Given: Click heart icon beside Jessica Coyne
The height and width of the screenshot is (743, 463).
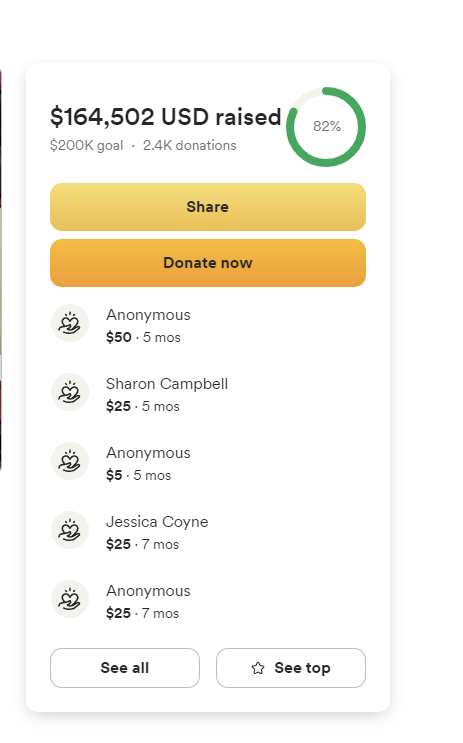Looking at the screenshot, I should 70,530.
